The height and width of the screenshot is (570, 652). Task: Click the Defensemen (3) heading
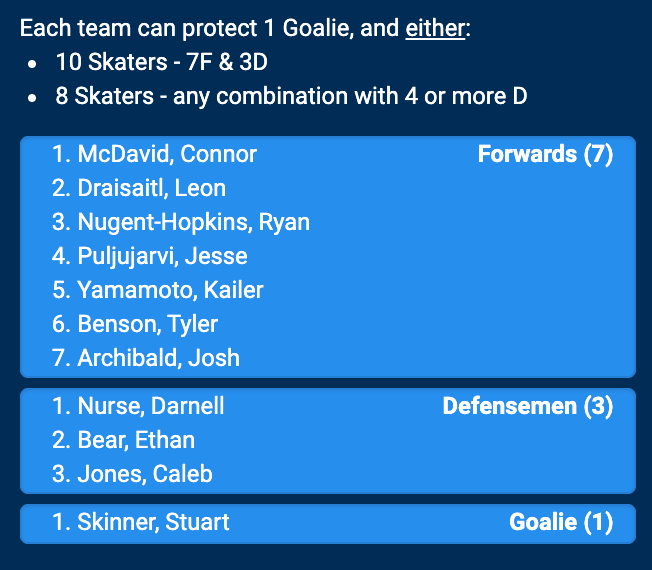click(x=527, y=406)
